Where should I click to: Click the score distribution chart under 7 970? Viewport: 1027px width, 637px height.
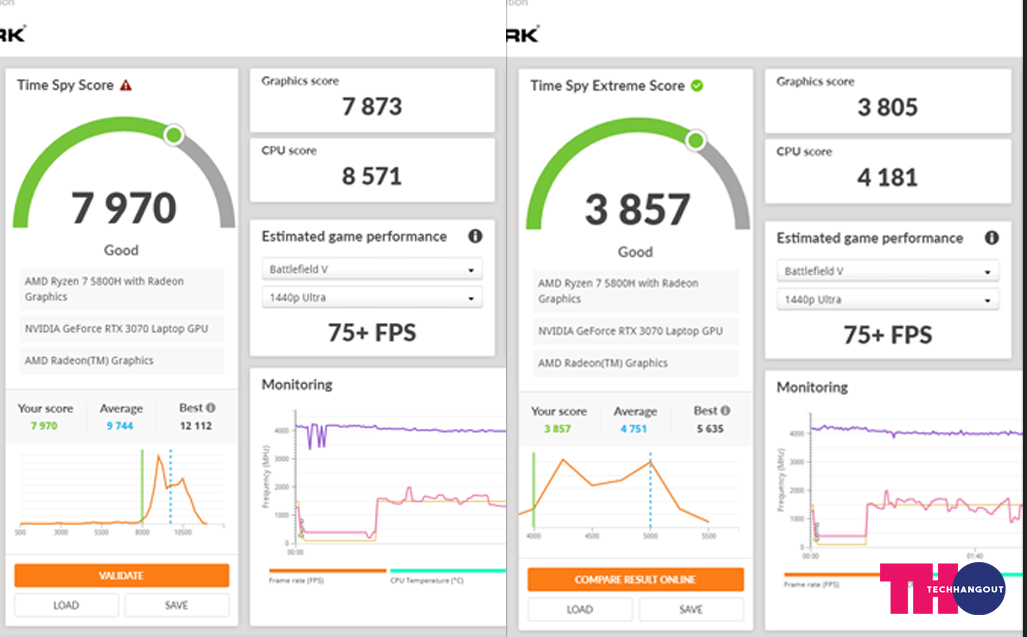122,491
